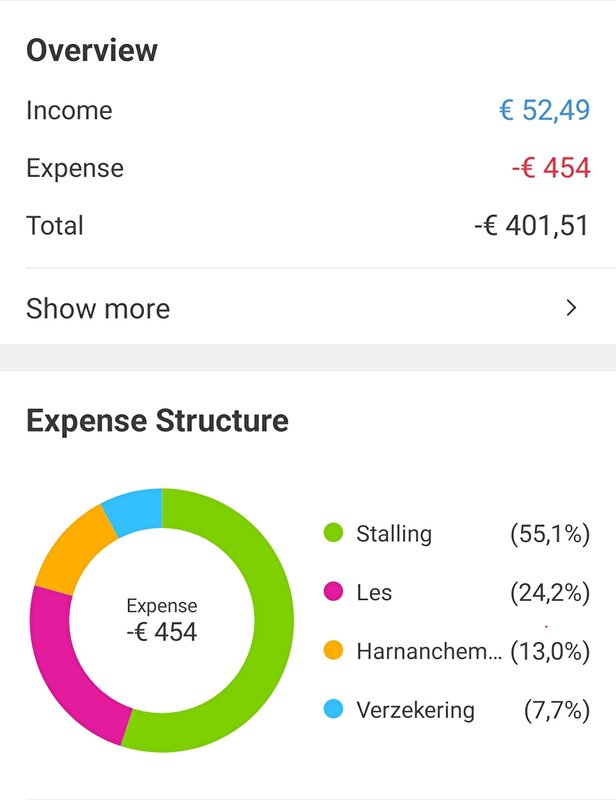Tap the Income amount € 52,49
Image resolution: width=616 pixels, height=800 pixels.
point(544,110)
